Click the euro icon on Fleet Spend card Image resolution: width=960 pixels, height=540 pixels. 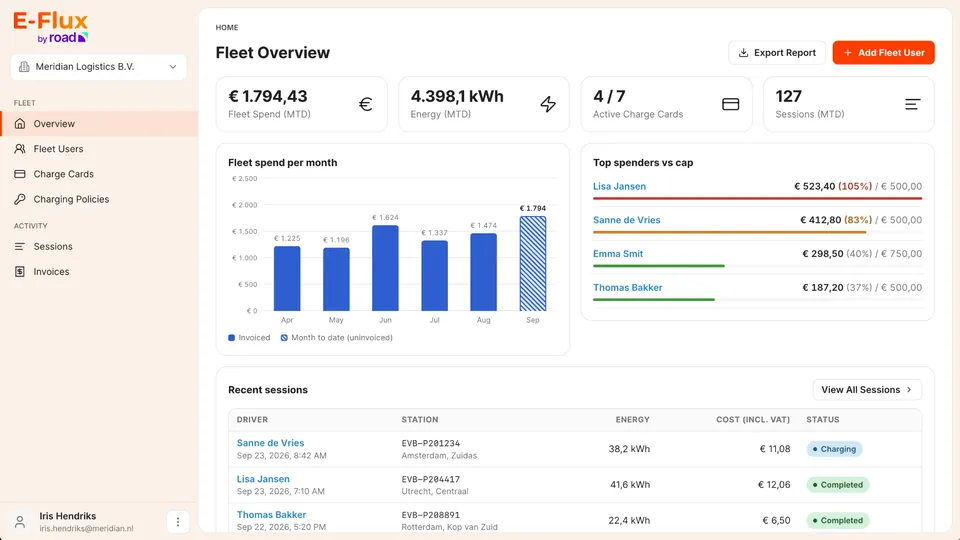366,104
